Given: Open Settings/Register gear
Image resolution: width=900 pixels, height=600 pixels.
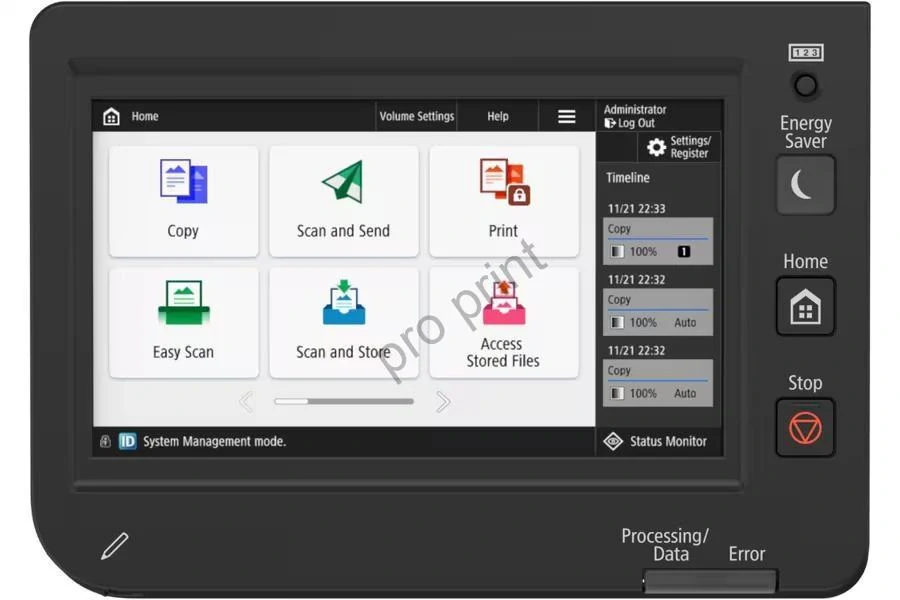Looking at the screenshot, I should [x=680, y=147].
